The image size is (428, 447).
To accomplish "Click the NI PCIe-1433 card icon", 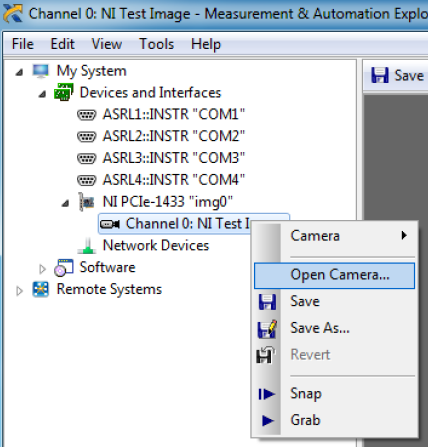I will coord(86,202).
